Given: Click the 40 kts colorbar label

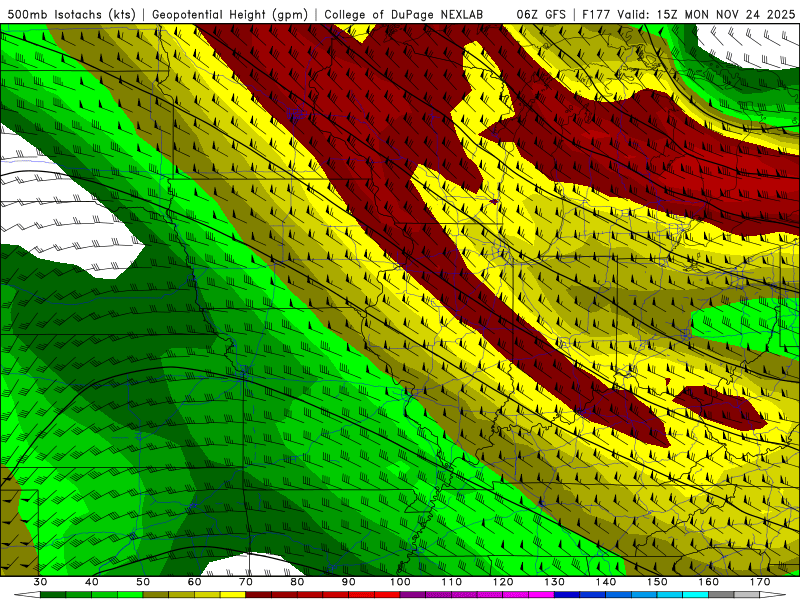Looking at the screenshot, I should 92,582.
